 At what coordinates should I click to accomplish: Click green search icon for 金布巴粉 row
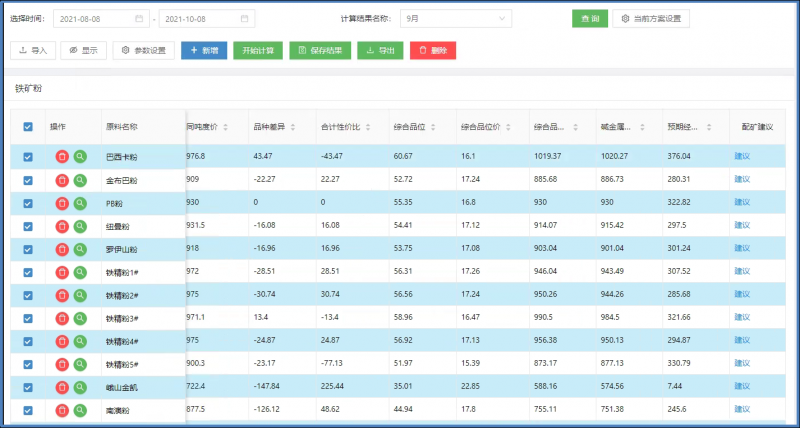point(80,180)
